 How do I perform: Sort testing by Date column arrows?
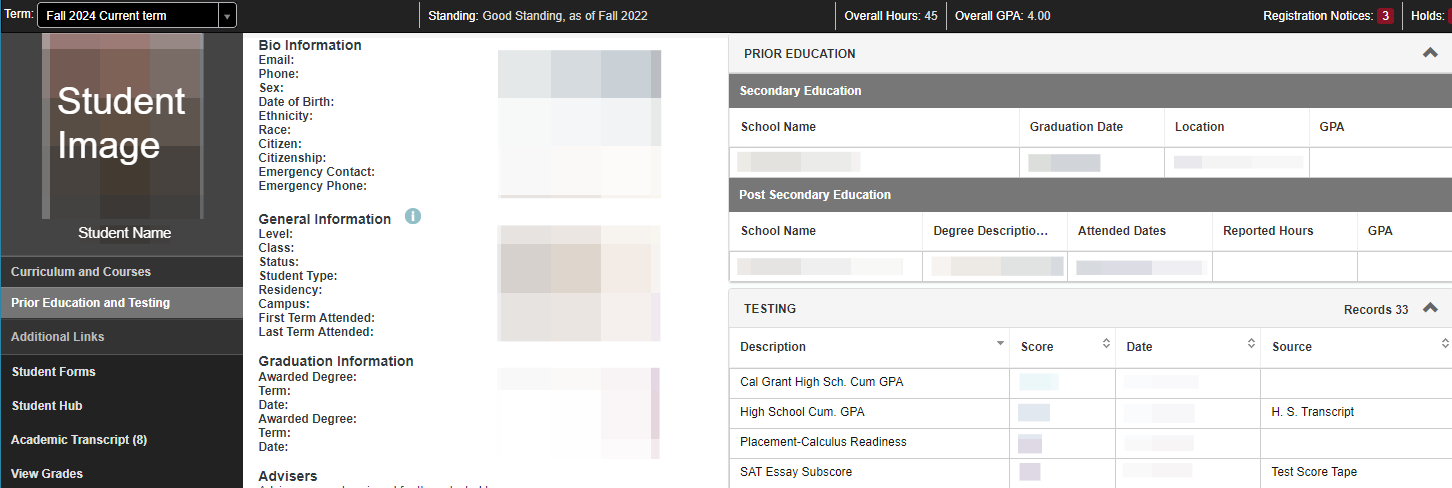[1251, 344]
